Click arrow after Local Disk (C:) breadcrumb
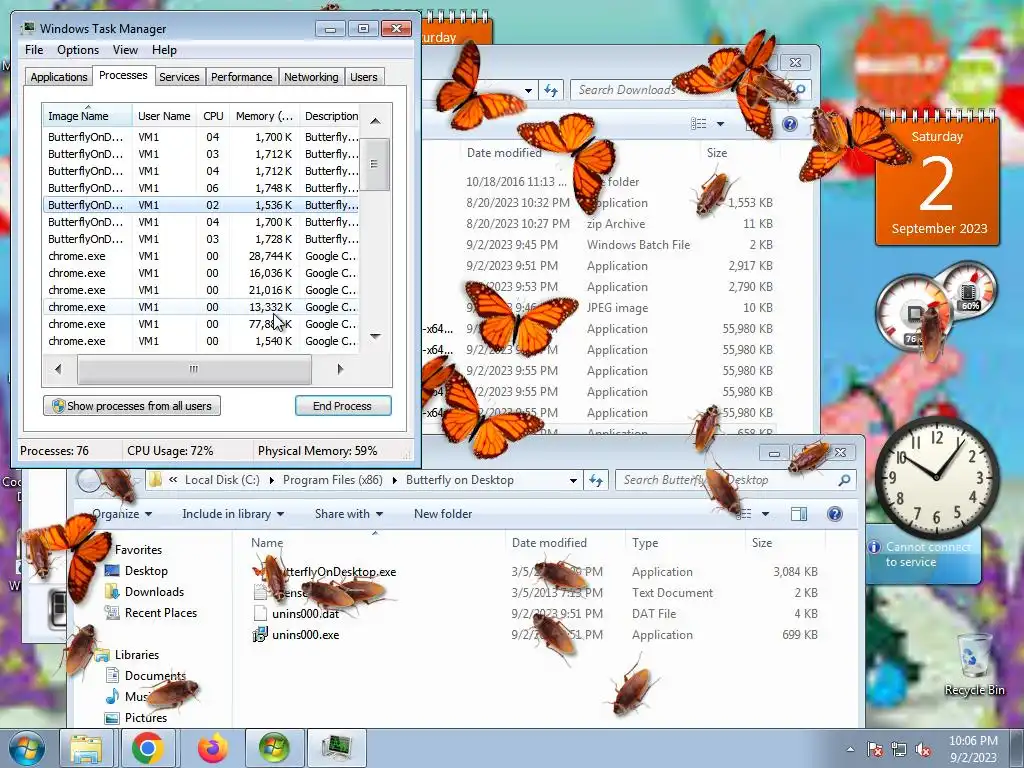Image resolution: width=1024 pixels, height=768 pixels. [x=271, y=480]
